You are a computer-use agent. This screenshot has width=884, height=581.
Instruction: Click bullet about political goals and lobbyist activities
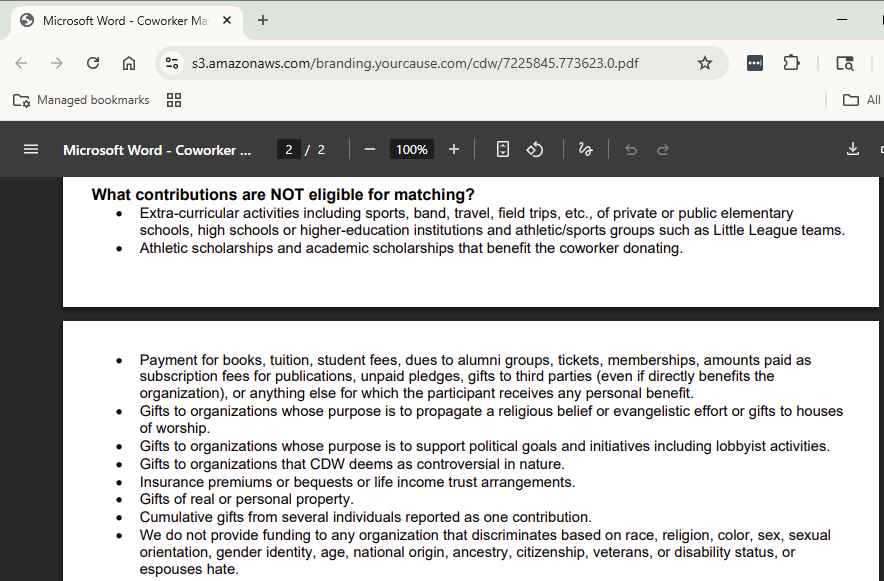pos(485,446)
